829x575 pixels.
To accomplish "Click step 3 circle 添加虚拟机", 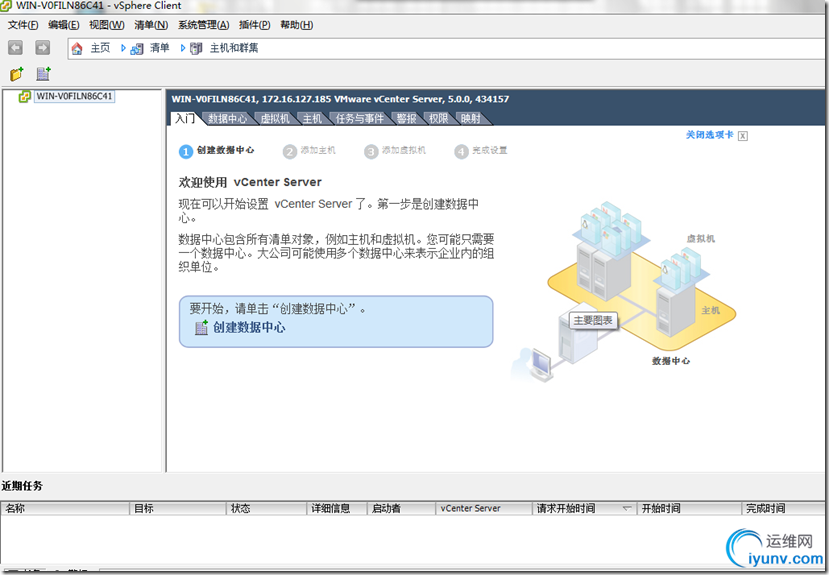I will tap(371, 152).
